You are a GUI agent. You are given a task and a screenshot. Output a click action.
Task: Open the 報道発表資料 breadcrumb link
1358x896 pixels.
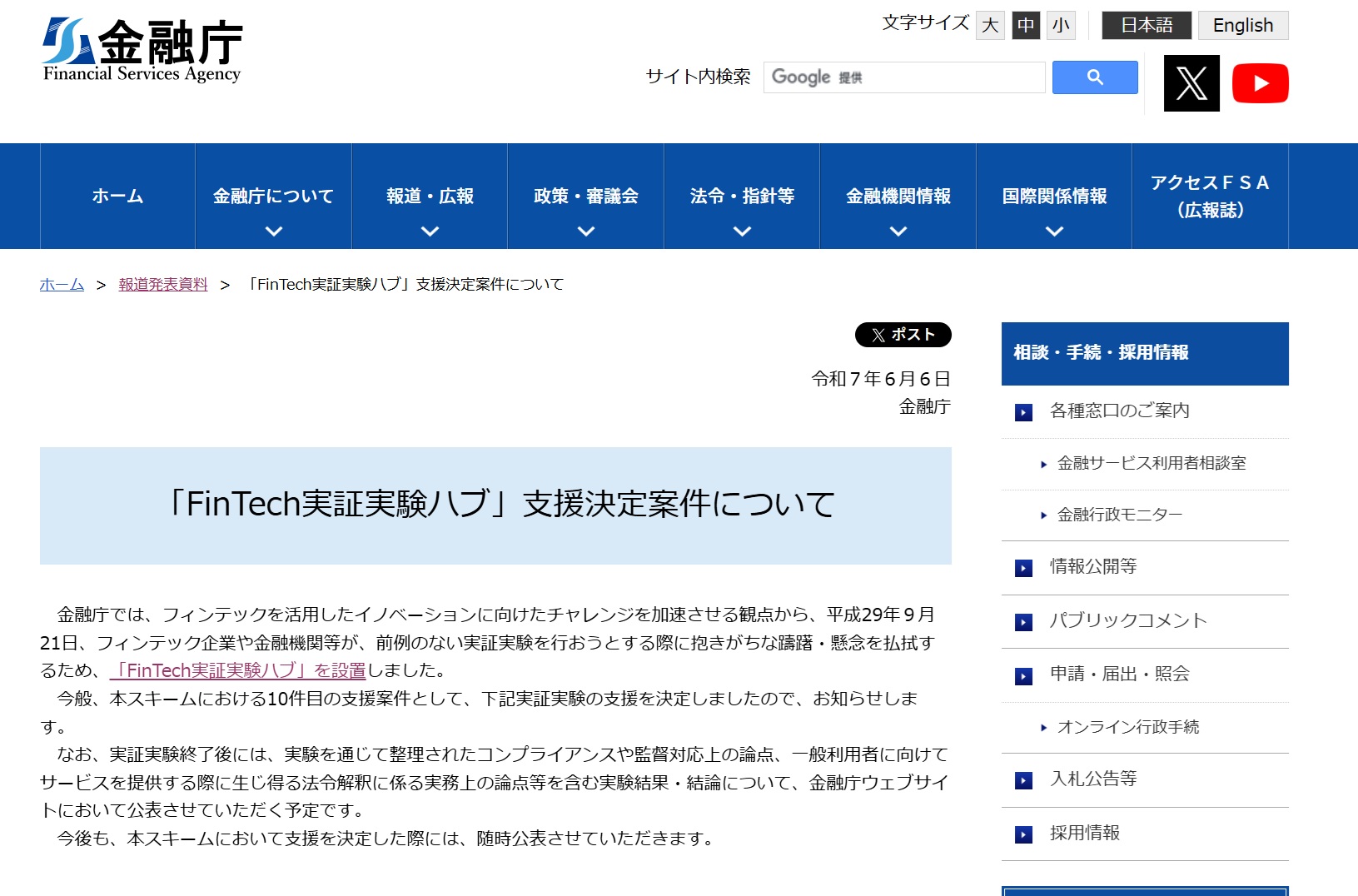[163, 284]
